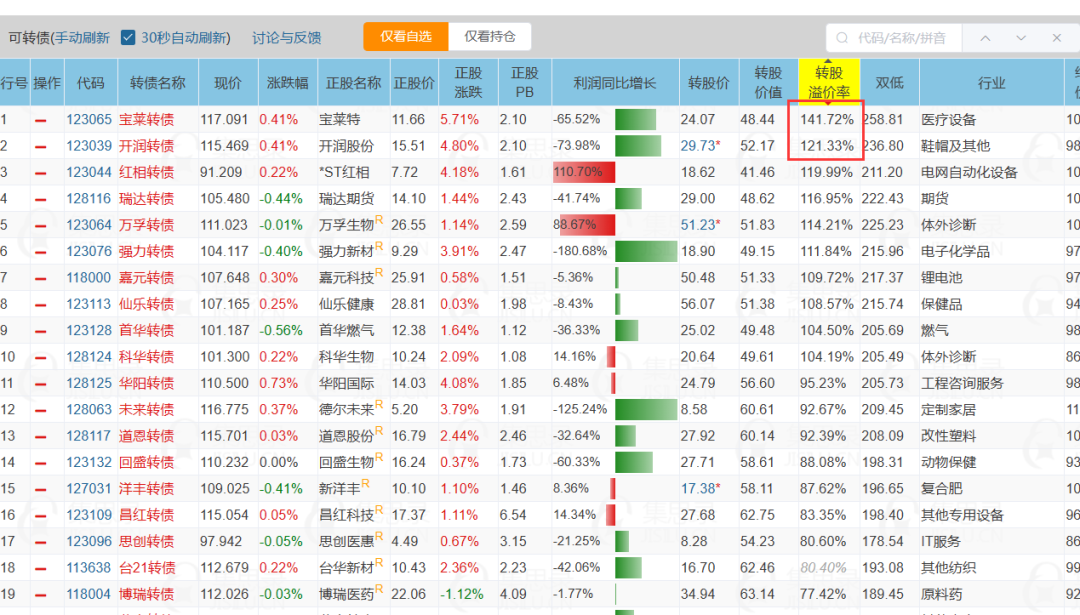Jump to previous search result arrow
Image resolution: width=1080 pixels, height=615 pixels.
986,38
